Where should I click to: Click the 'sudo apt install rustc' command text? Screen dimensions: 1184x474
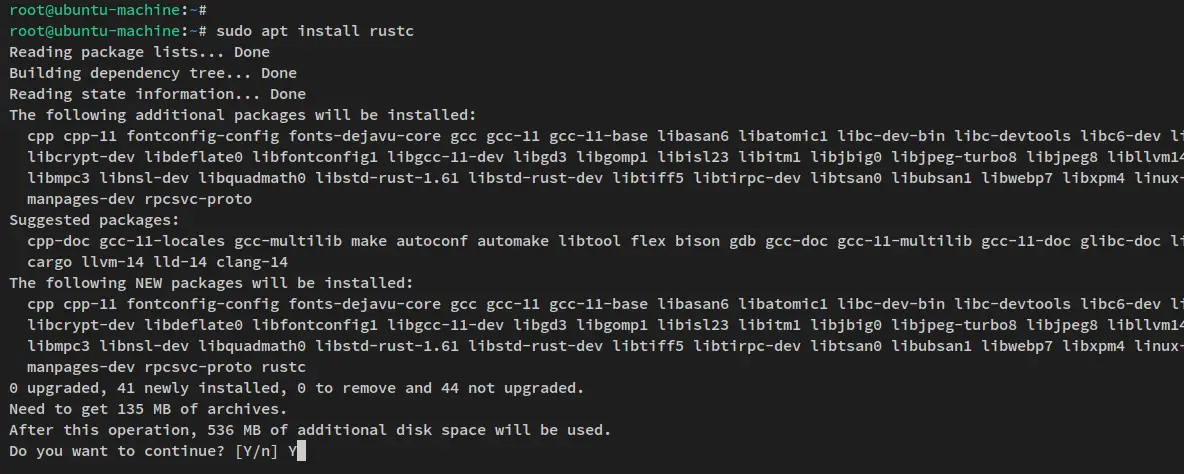[314, 31]
